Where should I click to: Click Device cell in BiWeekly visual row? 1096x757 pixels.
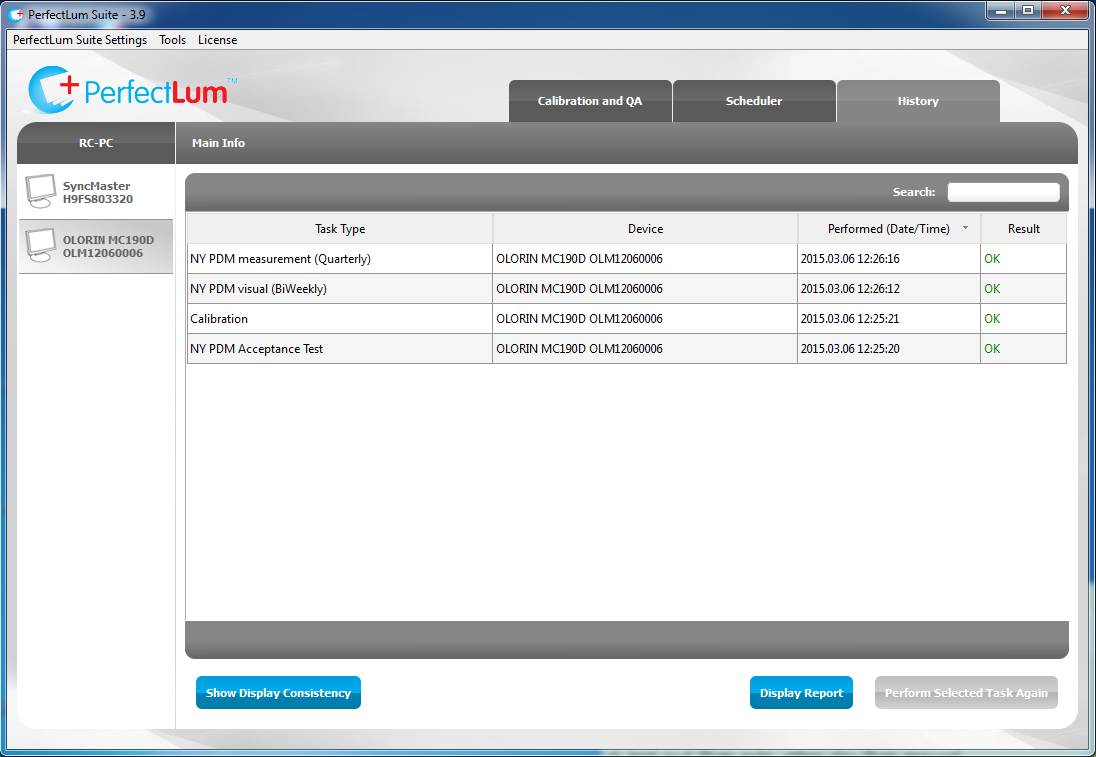645,289
